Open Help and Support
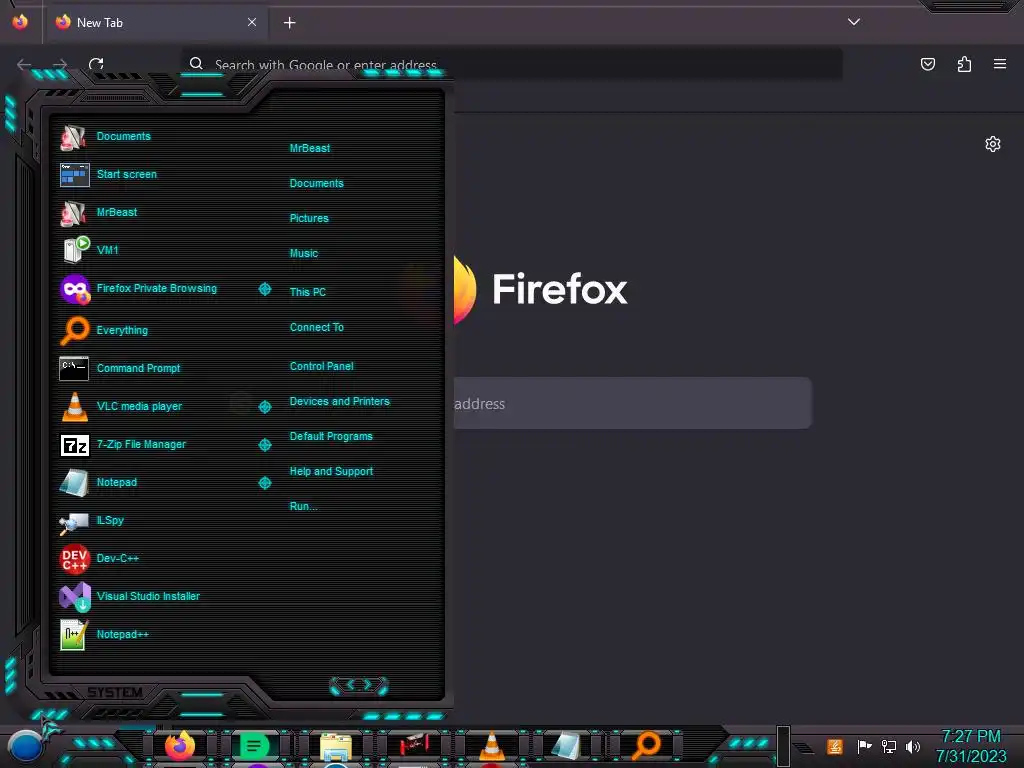 point(331,472)
